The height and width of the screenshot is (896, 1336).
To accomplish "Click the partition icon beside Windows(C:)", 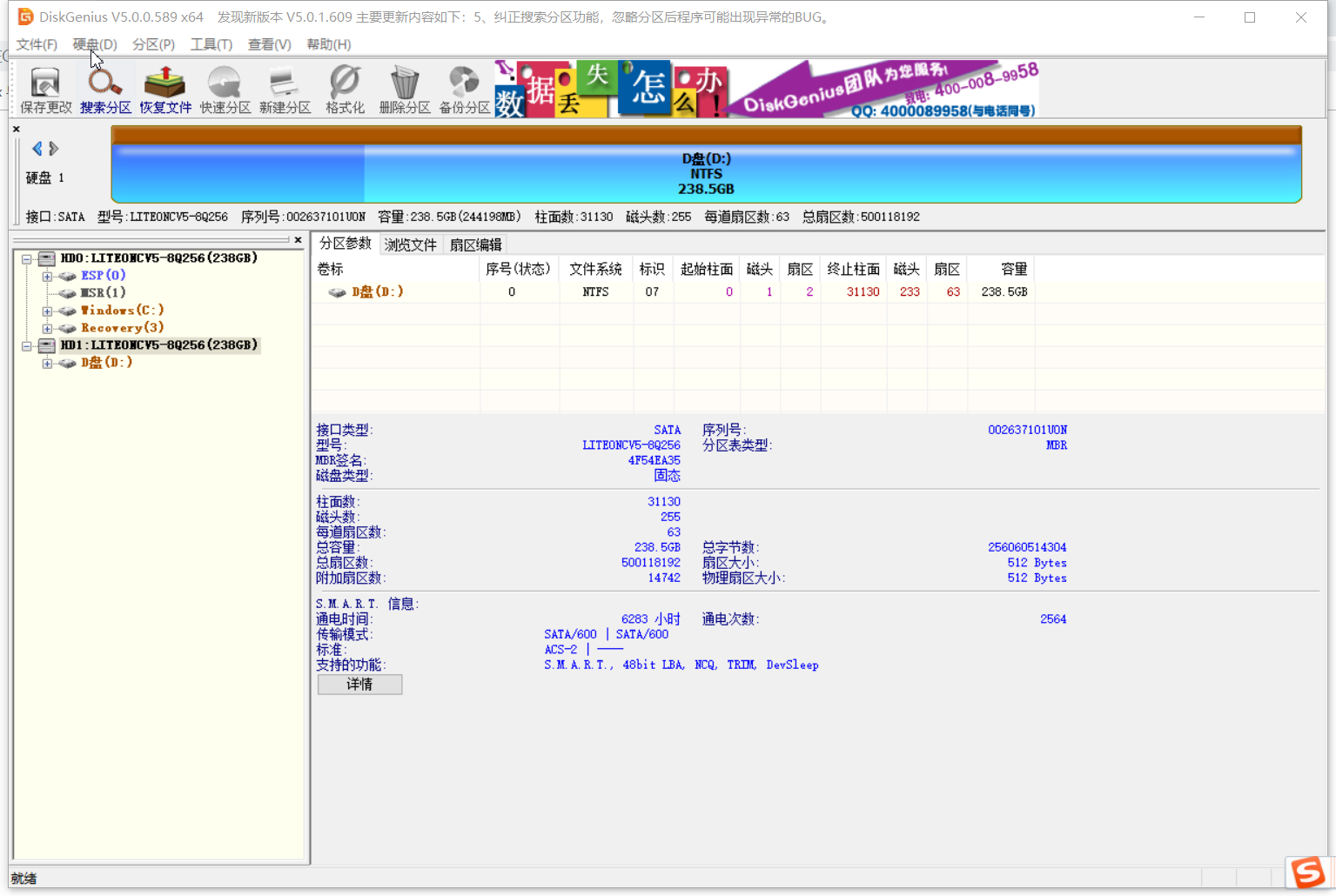I will (68, 311).
